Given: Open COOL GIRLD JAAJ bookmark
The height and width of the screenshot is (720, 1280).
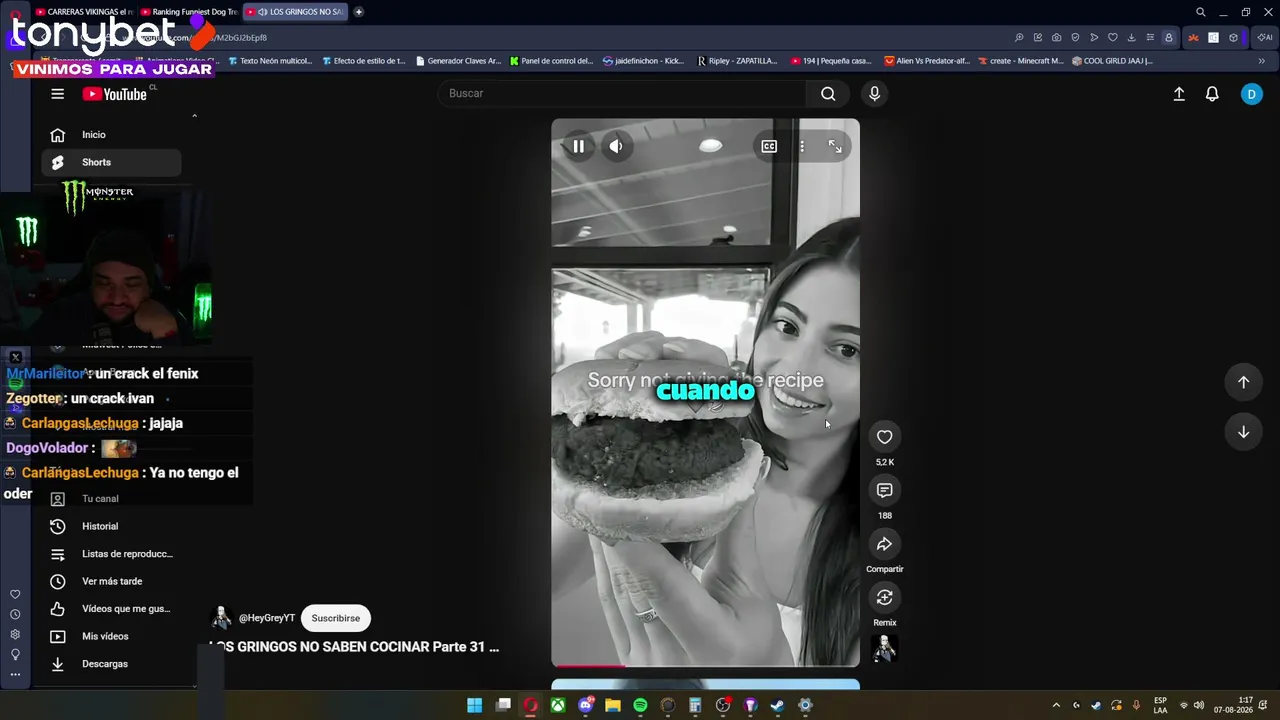Looking at the screenshot, I should (1112, 61).
